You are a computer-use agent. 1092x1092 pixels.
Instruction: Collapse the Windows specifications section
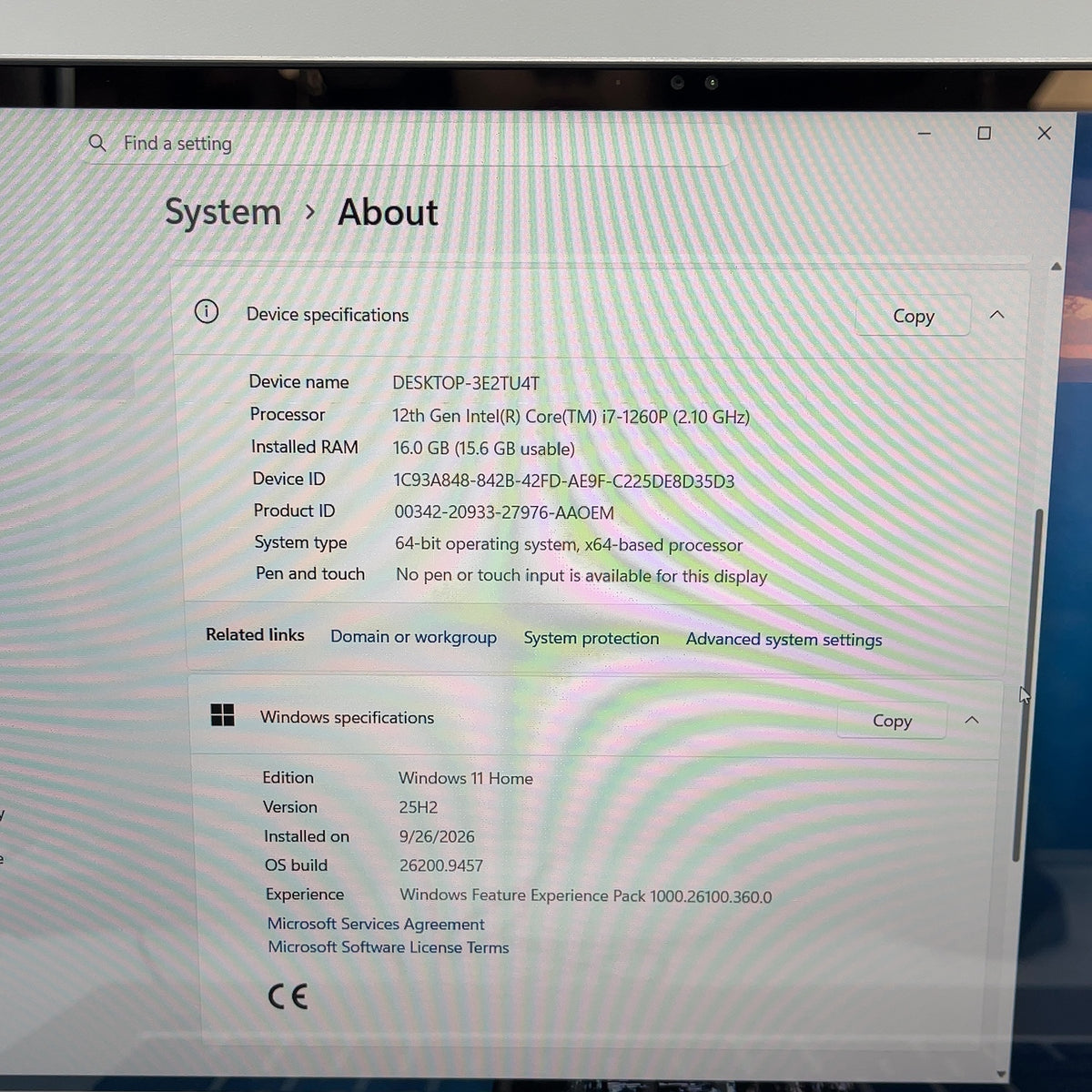[972, 720]
